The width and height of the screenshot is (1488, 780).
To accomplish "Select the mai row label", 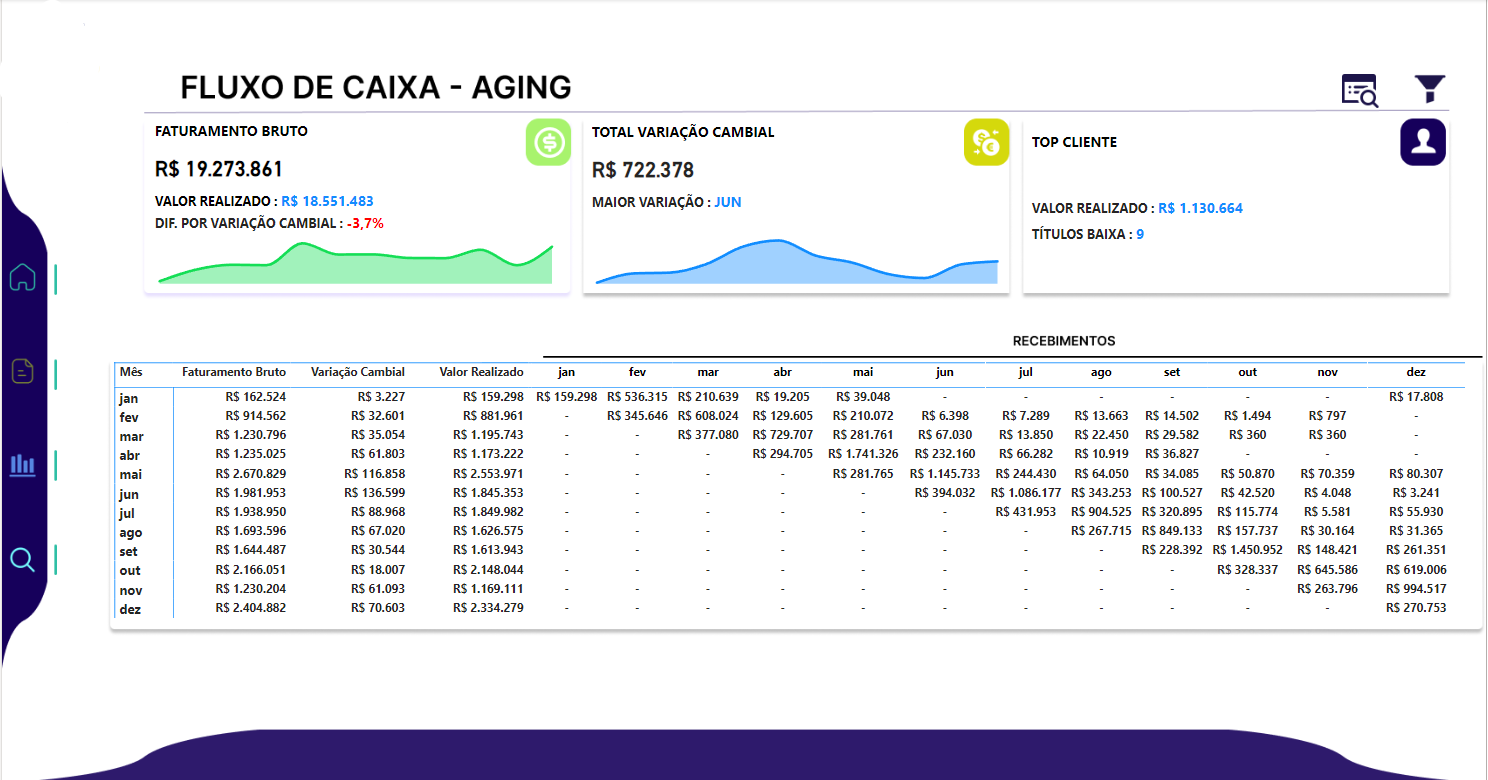I will pyautogui.click(x=129, y=475).
